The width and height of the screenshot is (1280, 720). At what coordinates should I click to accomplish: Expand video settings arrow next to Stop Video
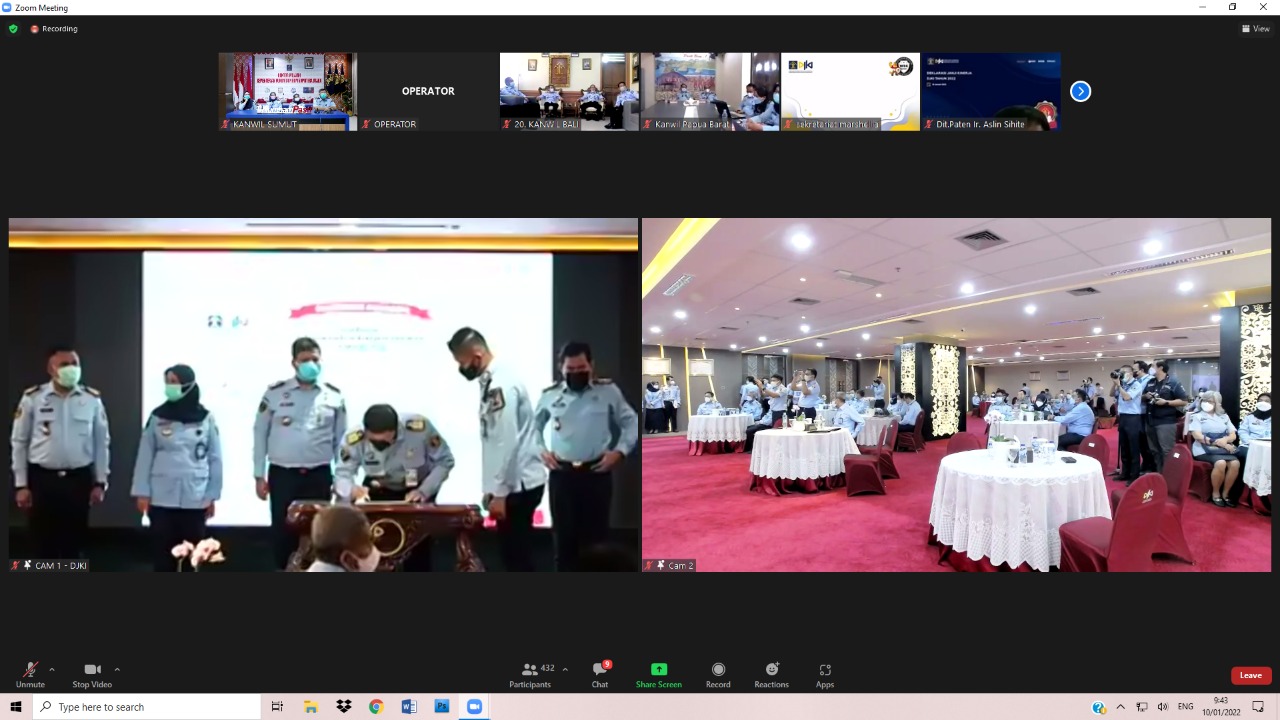tap(117, 669)
